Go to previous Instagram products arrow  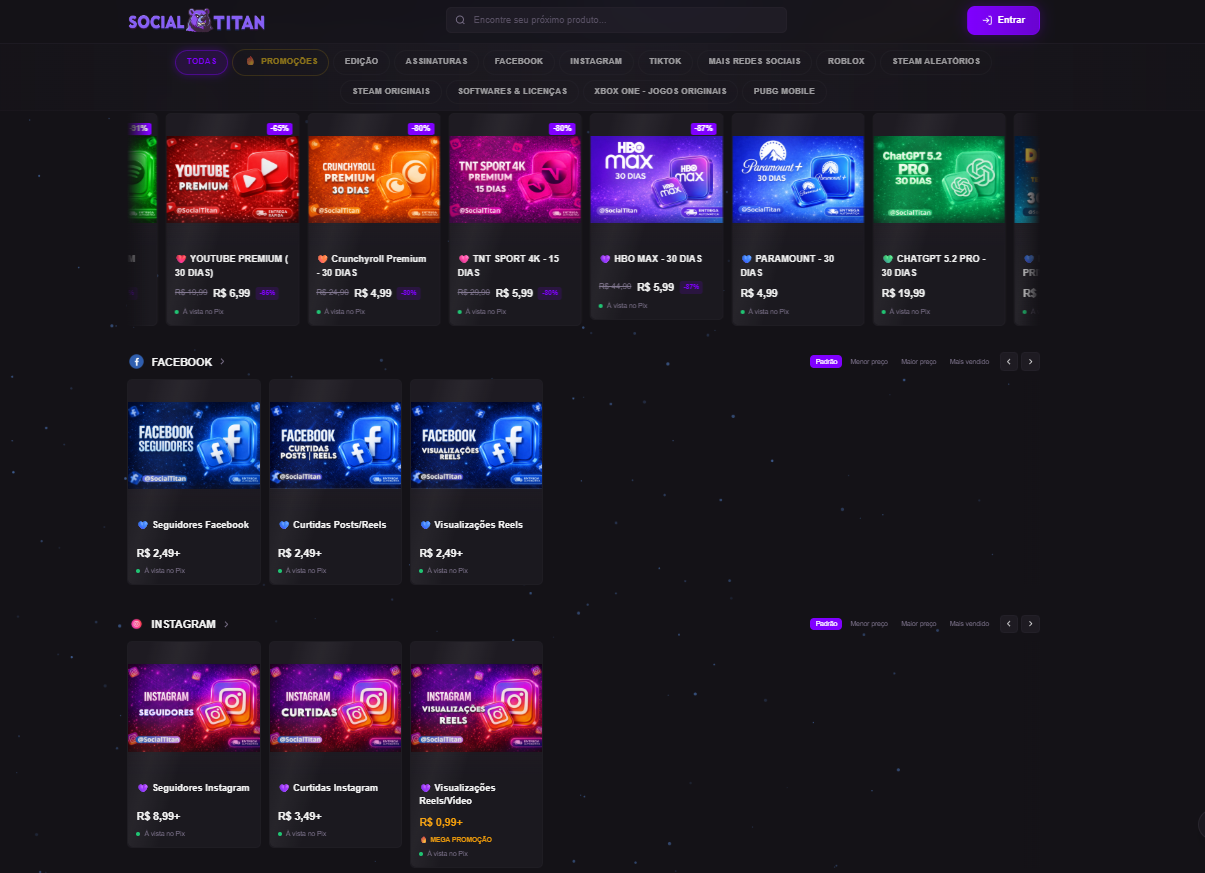[1009, 624]
